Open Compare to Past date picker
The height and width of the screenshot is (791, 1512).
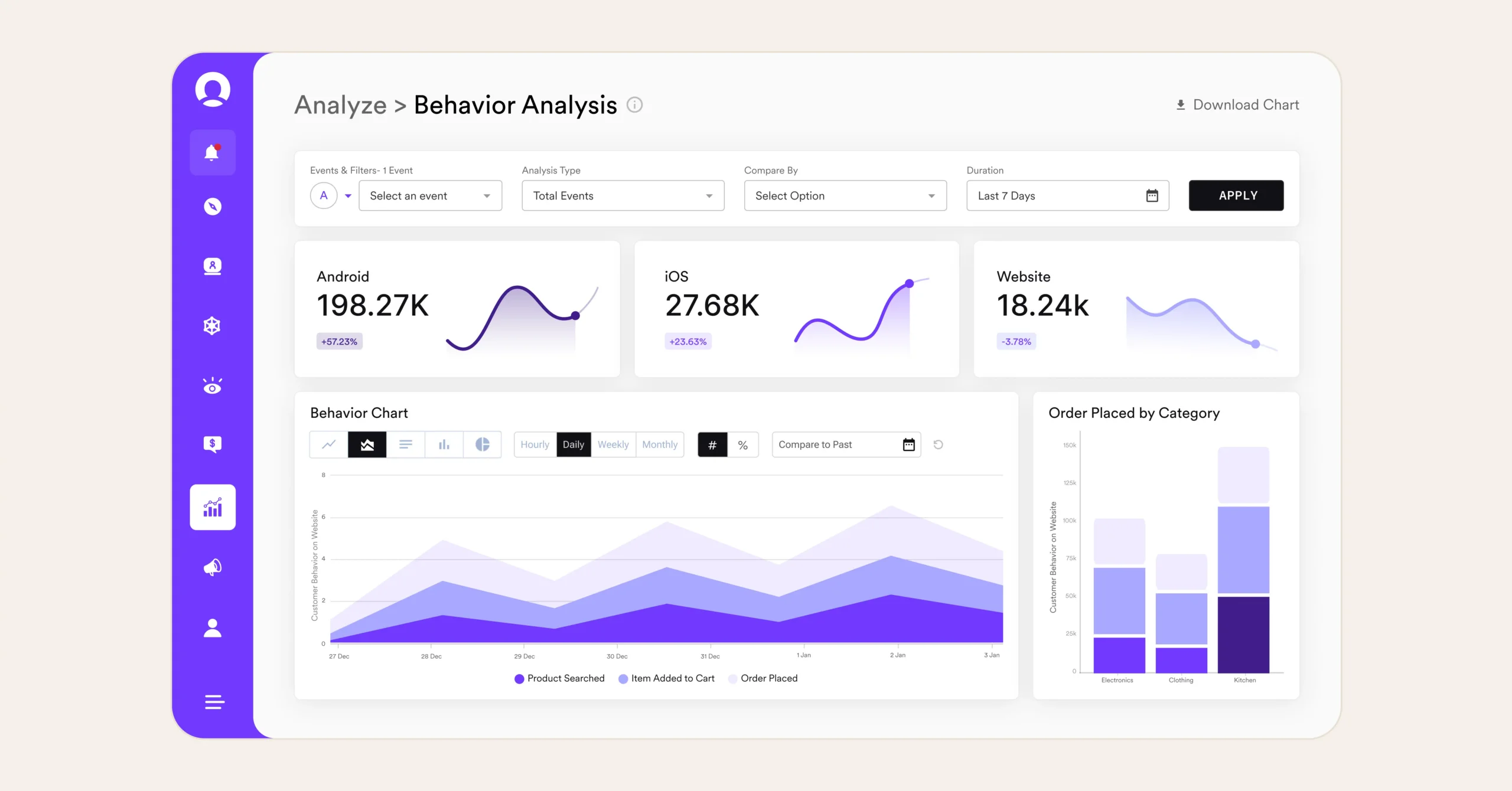tap(846, 444)
